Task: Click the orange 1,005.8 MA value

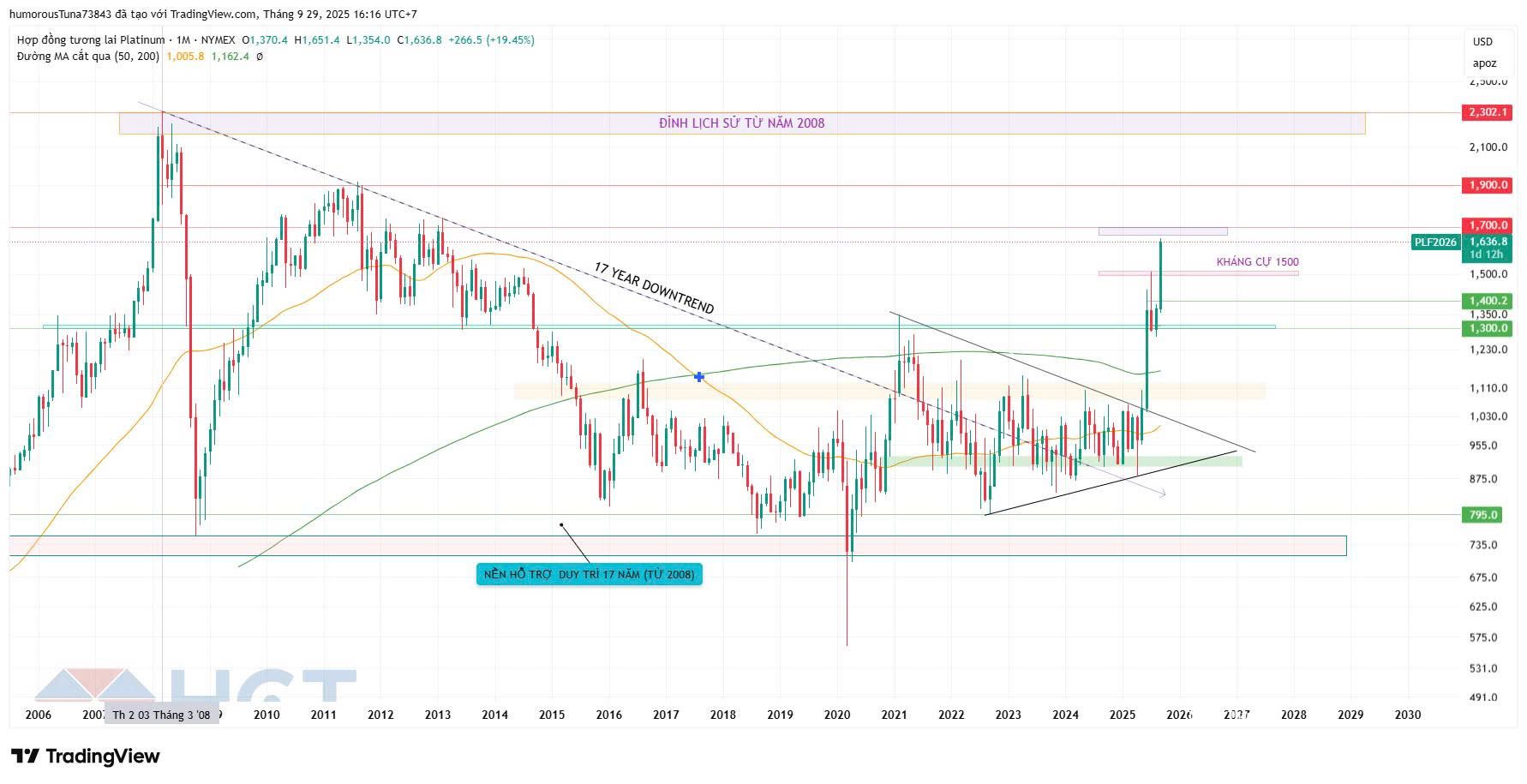Action: click(185, 57)
